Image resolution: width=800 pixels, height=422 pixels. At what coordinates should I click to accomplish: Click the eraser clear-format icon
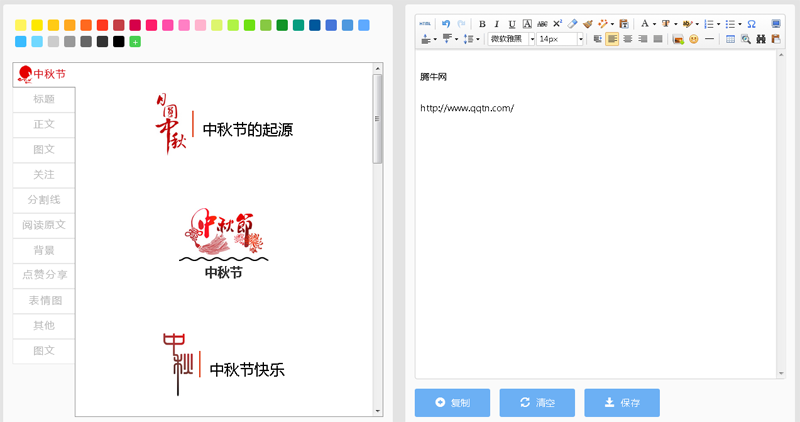coord(572,23)
